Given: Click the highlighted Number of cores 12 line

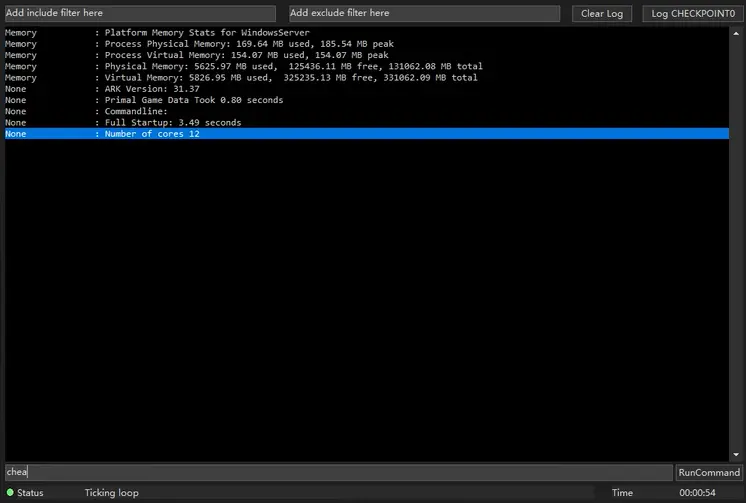Looking at the screenshot, I should coord(152,134).
